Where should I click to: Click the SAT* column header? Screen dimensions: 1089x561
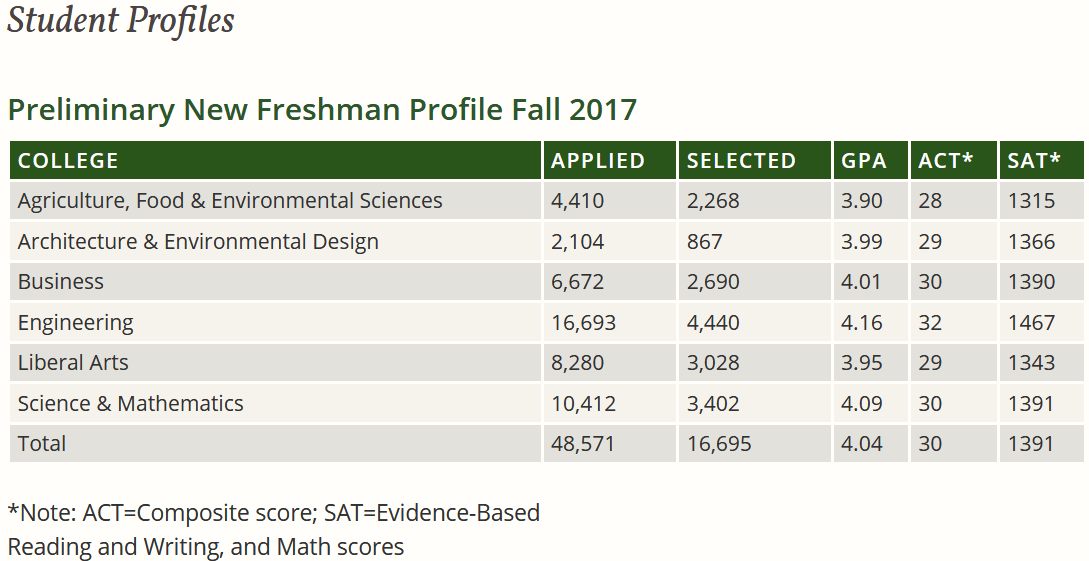coord(1034,161)
